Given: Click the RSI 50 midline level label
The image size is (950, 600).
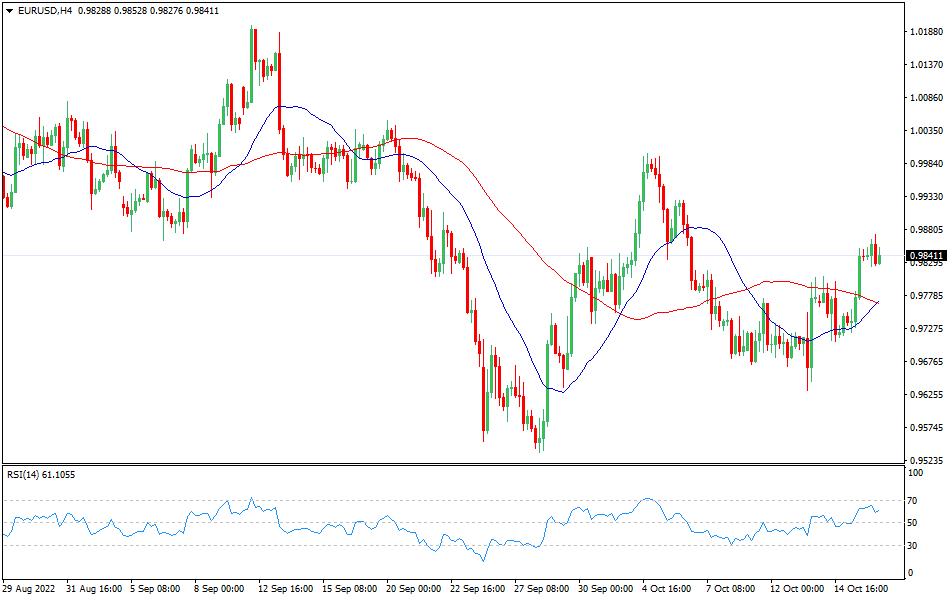Looking at the screenshot, I should click(912, 523).
